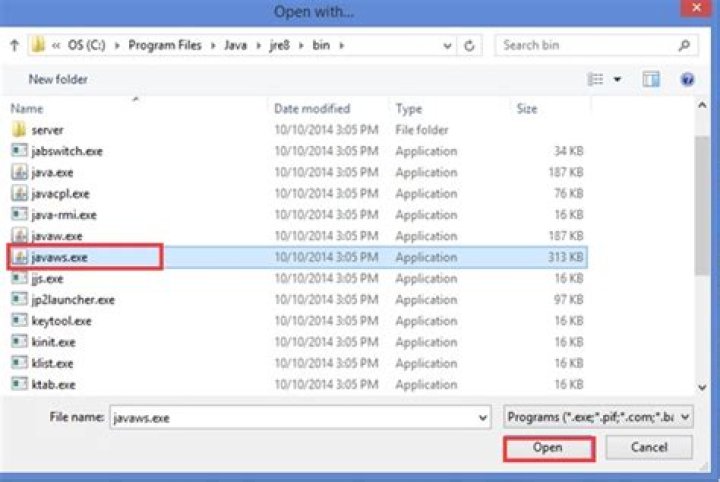Expand the address bar history dropdown
The height and width of the screenshot is (482, 720).
446,46
